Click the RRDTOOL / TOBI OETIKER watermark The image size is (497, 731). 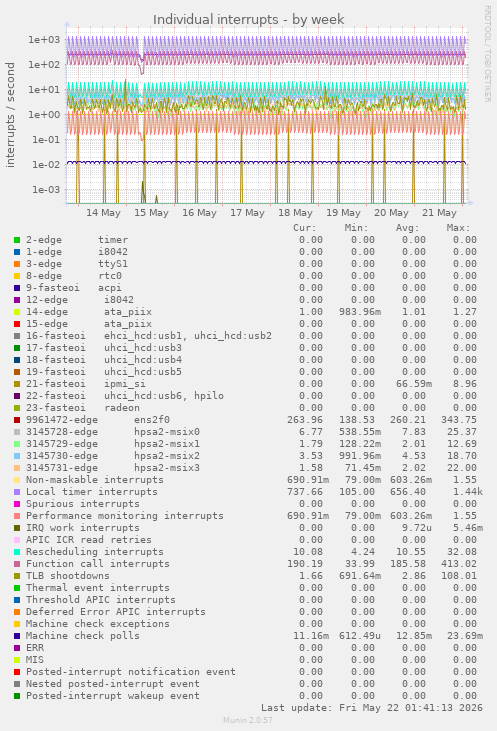(x=487, y=54)
